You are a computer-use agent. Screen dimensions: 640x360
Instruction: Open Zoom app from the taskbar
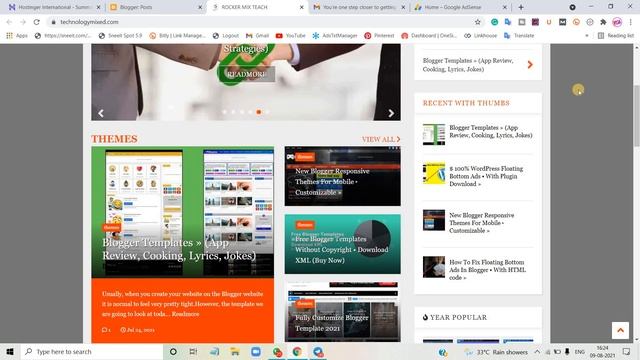tap(256, 351)
